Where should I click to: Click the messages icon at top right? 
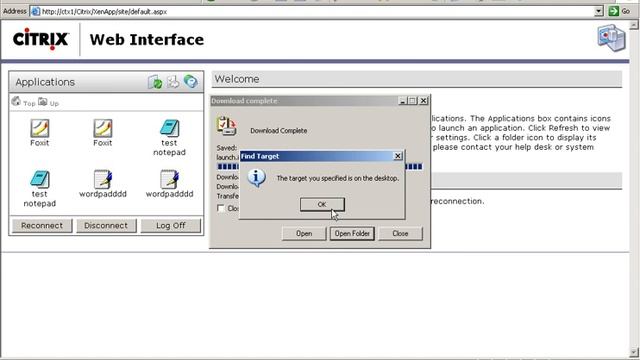click(x=611, y=38)
